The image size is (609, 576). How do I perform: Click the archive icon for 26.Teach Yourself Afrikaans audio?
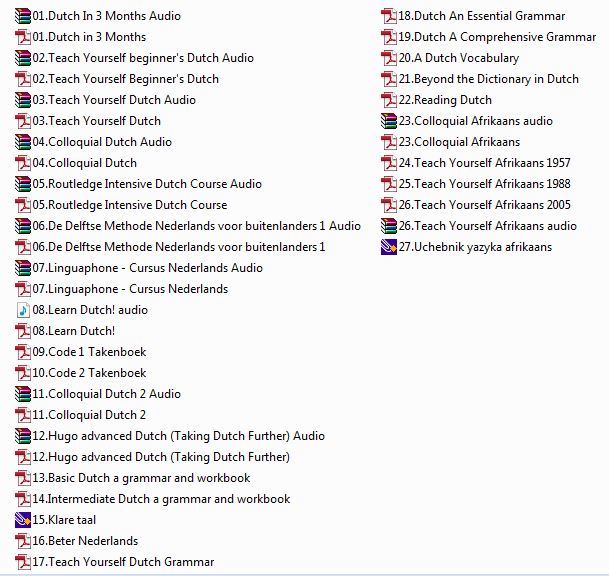[389, 226]
